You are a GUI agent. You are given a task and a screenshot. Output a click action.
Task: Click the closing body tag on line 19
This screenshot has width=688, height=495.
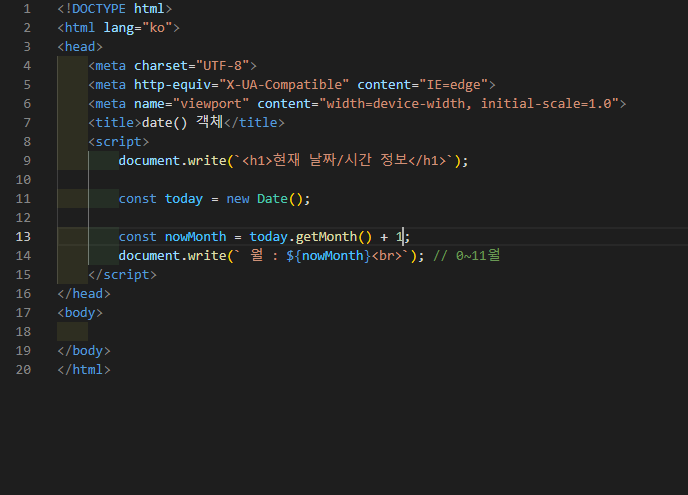tap(84, 351)
